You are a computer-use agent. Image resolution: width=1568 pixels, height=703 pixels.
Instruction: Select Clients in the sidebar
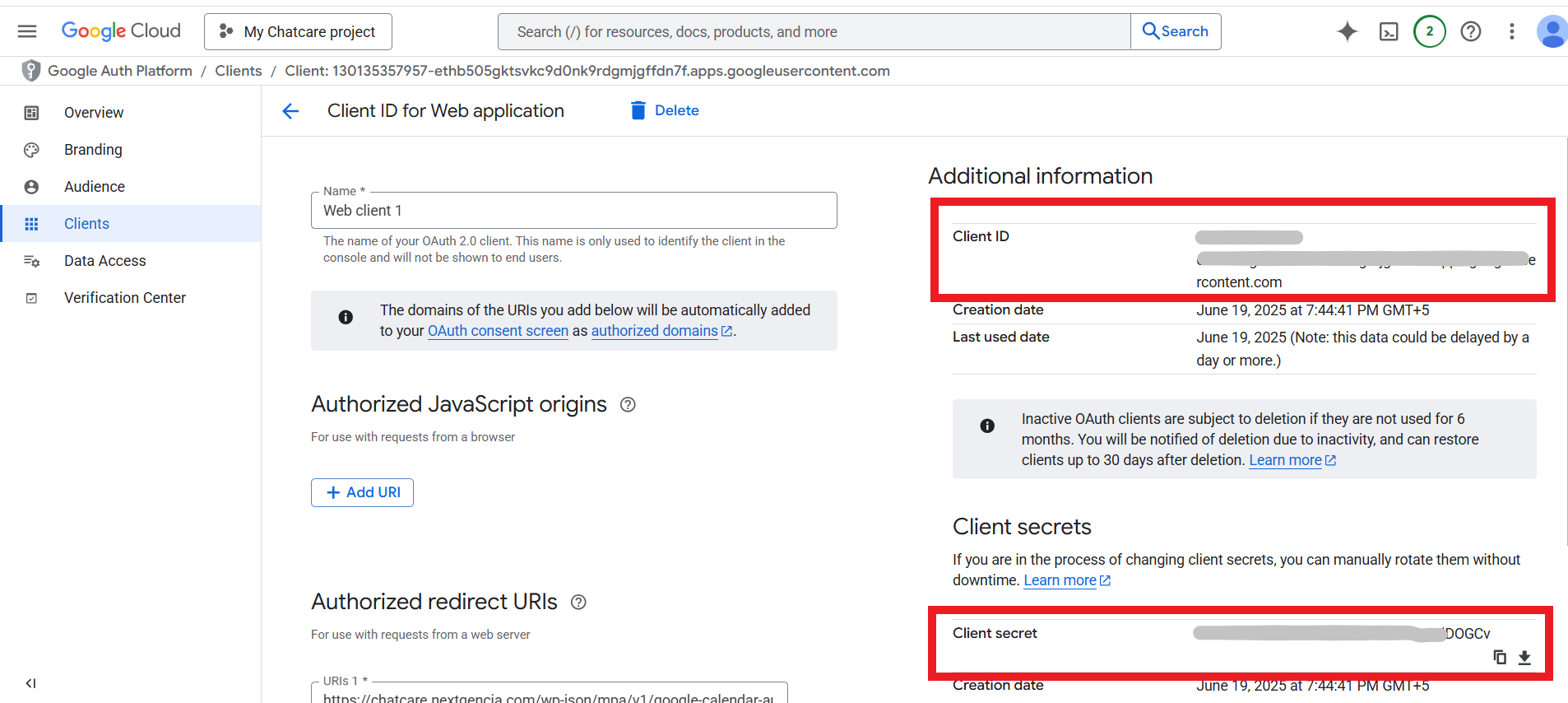(x=131, y=224)
